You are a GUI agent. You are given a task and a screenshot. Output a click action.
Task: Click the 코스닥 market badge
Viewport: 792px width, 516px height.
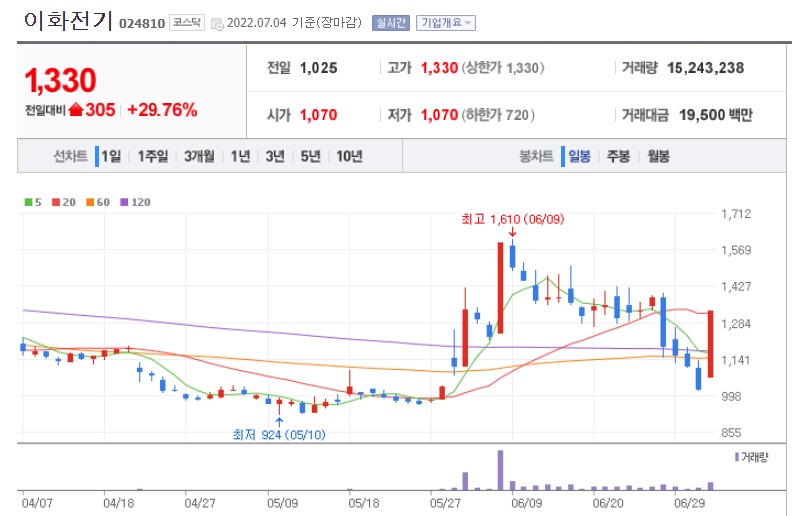(186, 22)
